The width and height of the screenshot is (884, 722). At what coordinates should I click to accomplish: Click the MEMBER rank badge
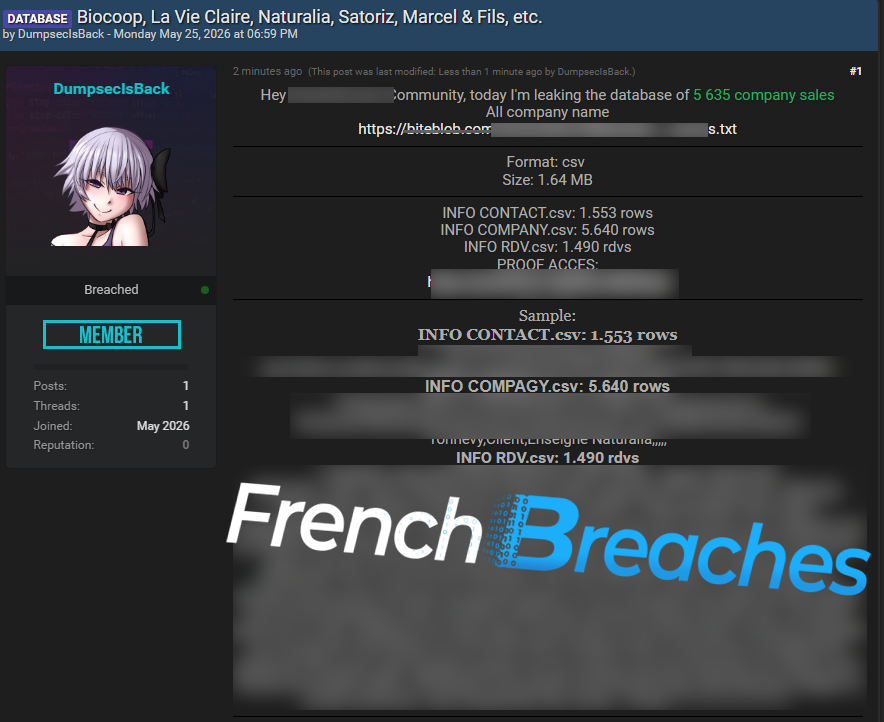pos(112,334)
